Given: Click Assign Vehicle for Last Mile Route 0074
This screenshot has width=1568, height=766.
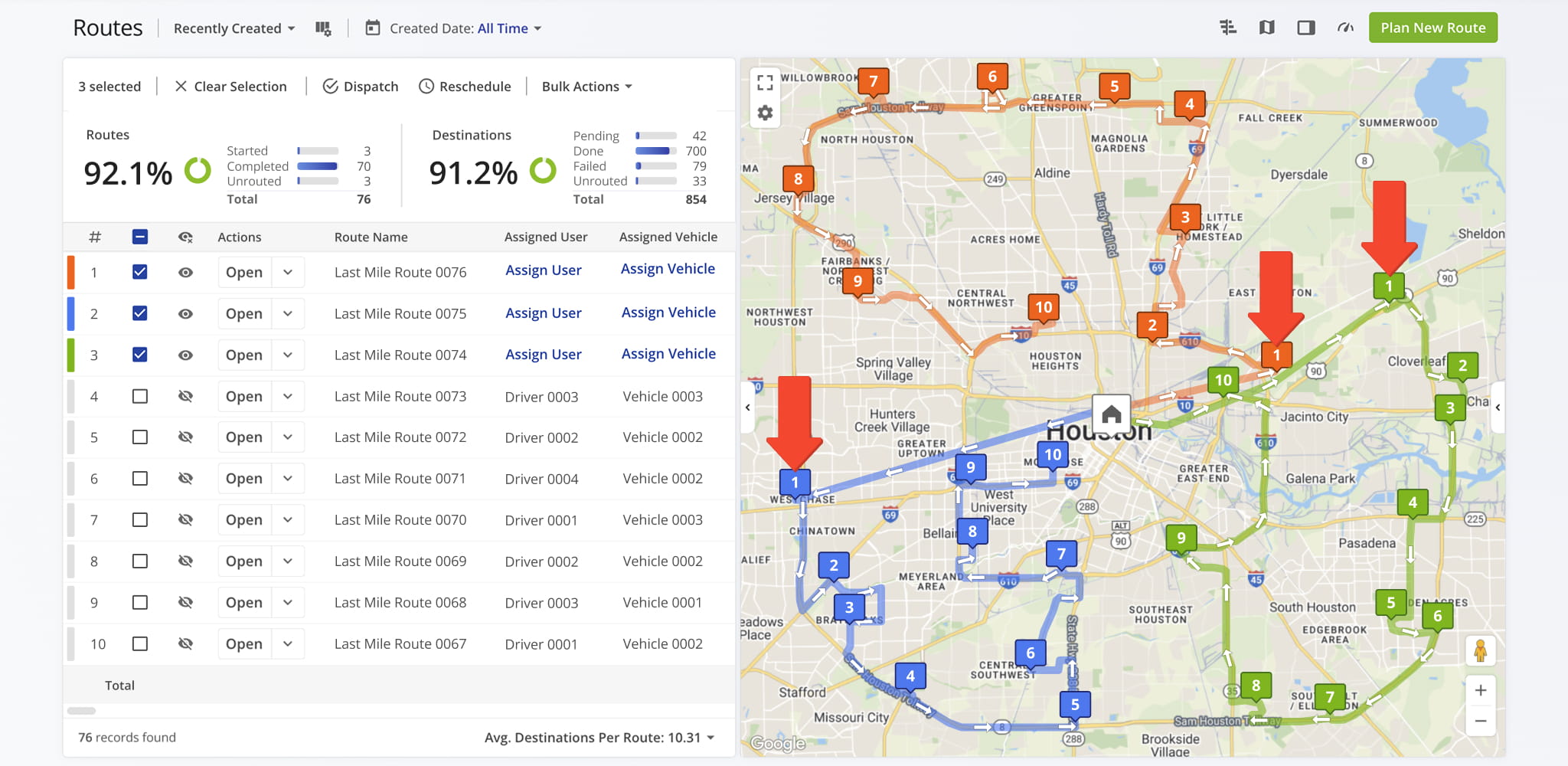Looking at the screenshot, I should tap(668, 354).
